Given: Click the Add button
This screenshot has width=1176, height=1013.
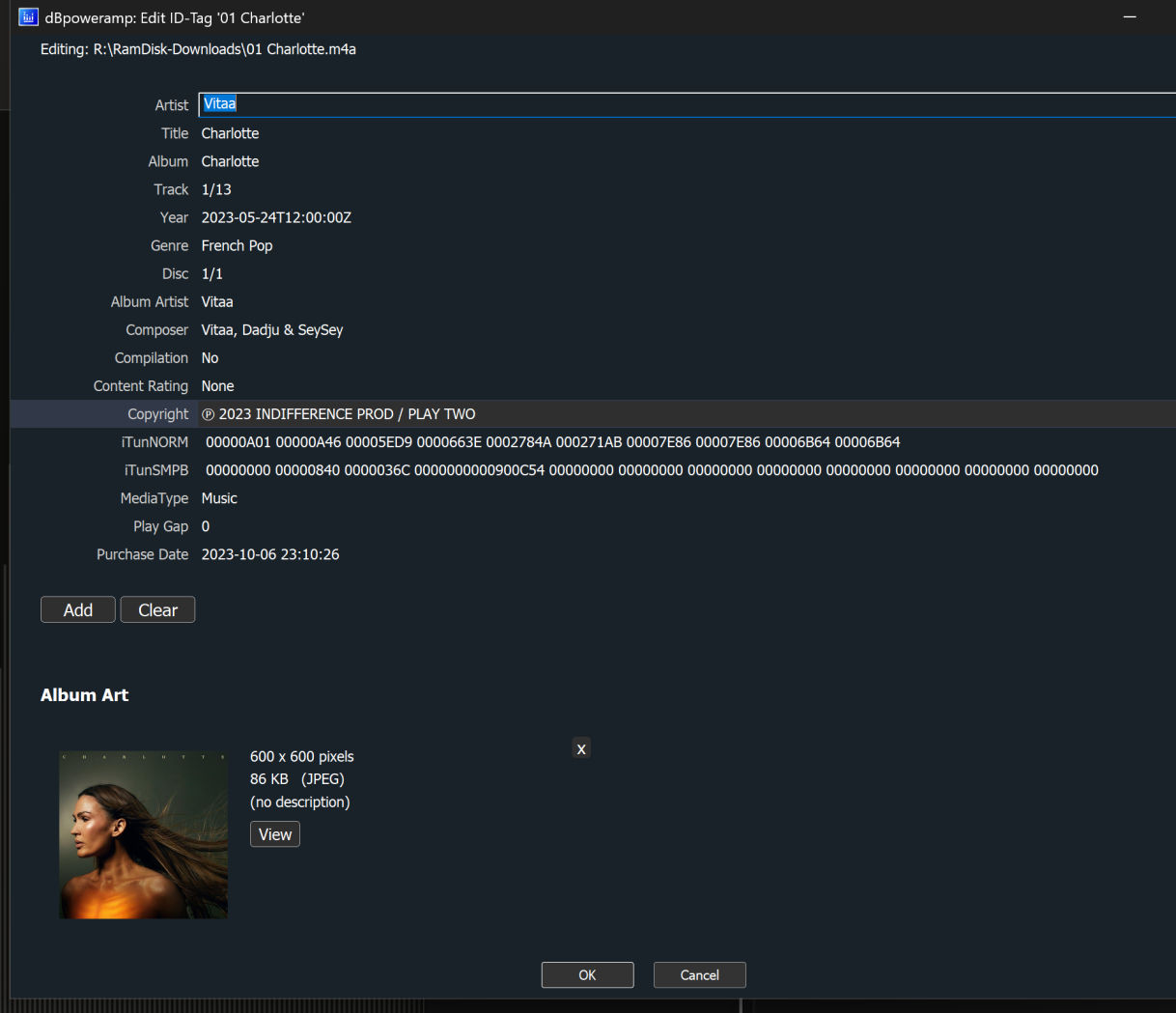Looking at the screenshot, I should click(78, 610).
